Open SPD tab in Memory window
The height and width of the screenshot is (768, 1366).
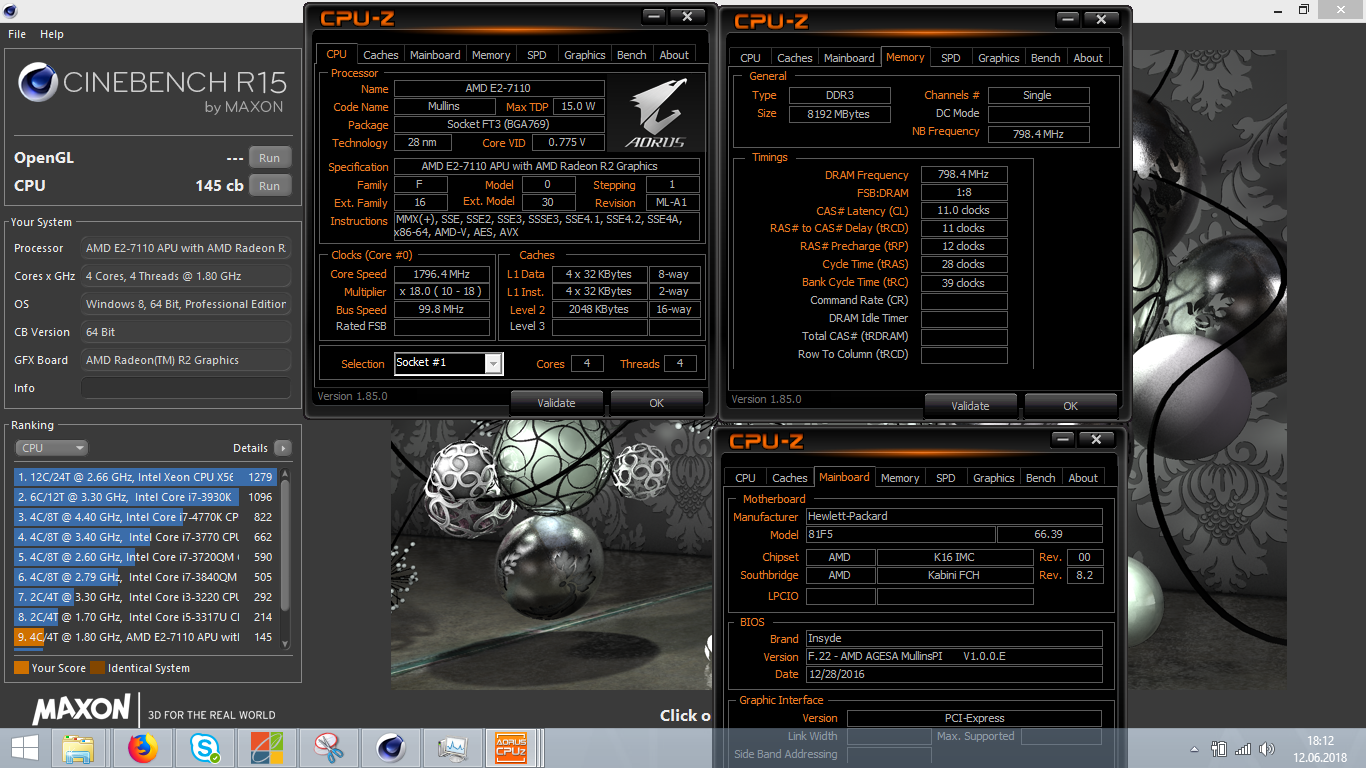coord(951,58)
